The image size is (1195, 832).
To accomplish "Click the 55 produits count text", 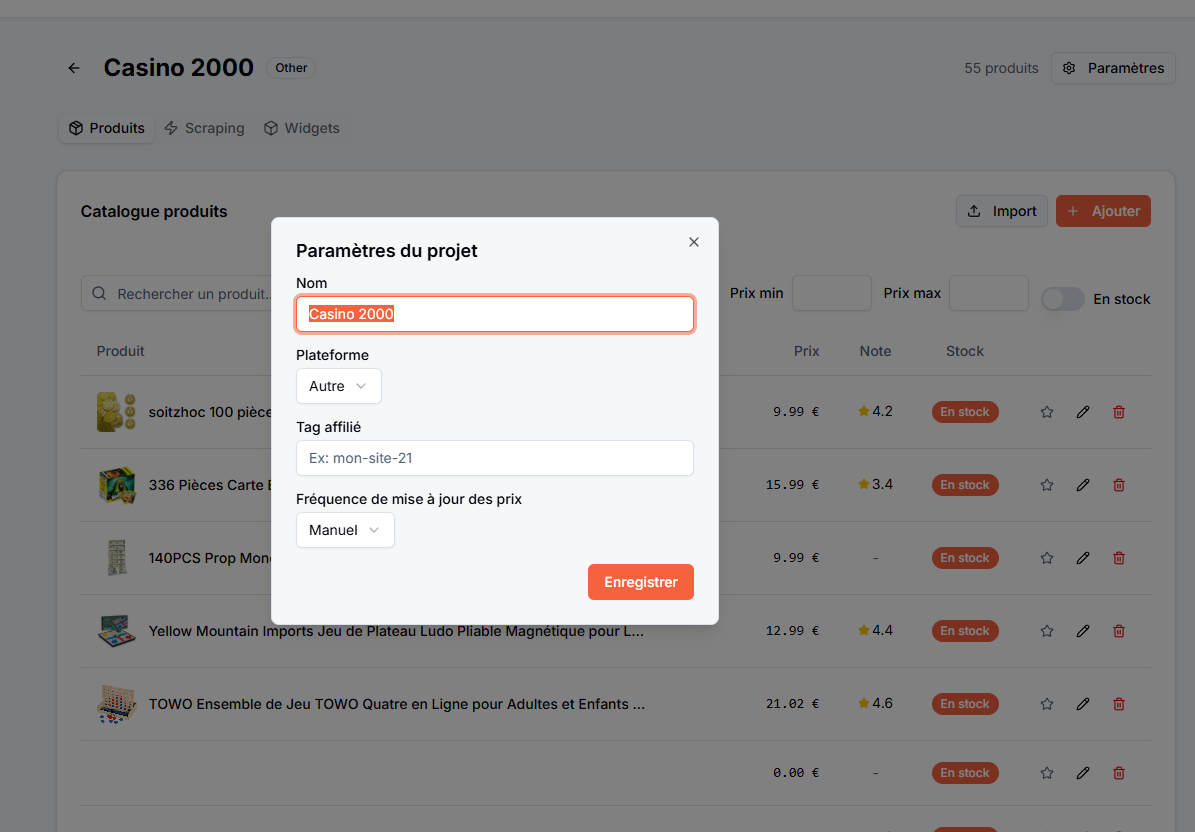I will pos(1001,68).
